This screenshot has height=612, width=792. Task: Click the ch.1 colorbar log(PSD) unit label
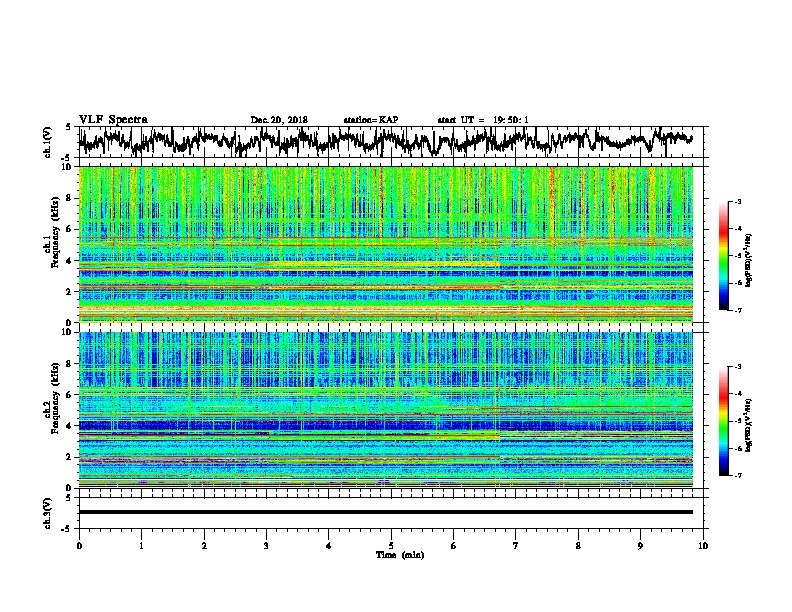point(748,260)
